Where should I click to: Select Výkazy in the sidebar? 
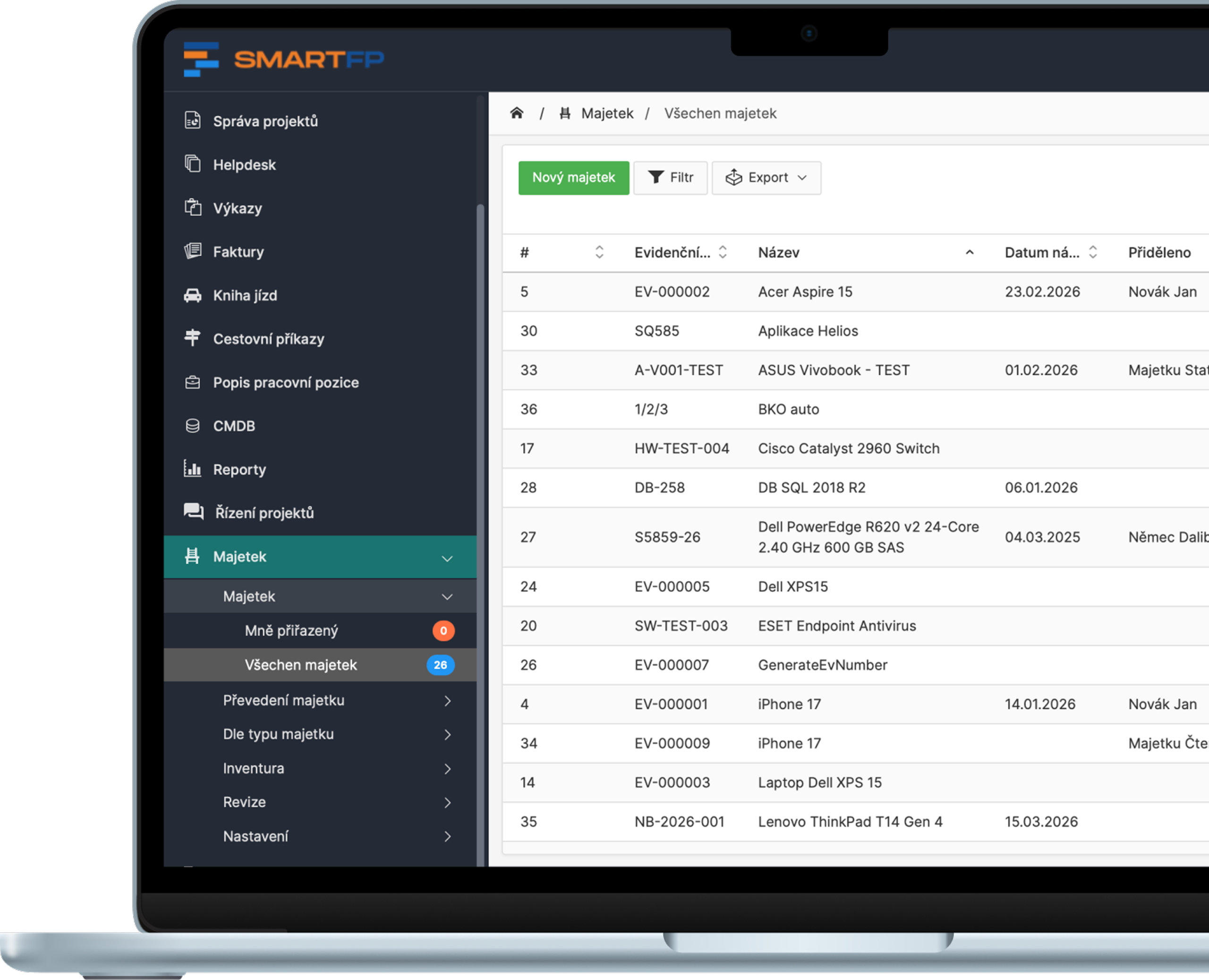click(x=237, y=208)
